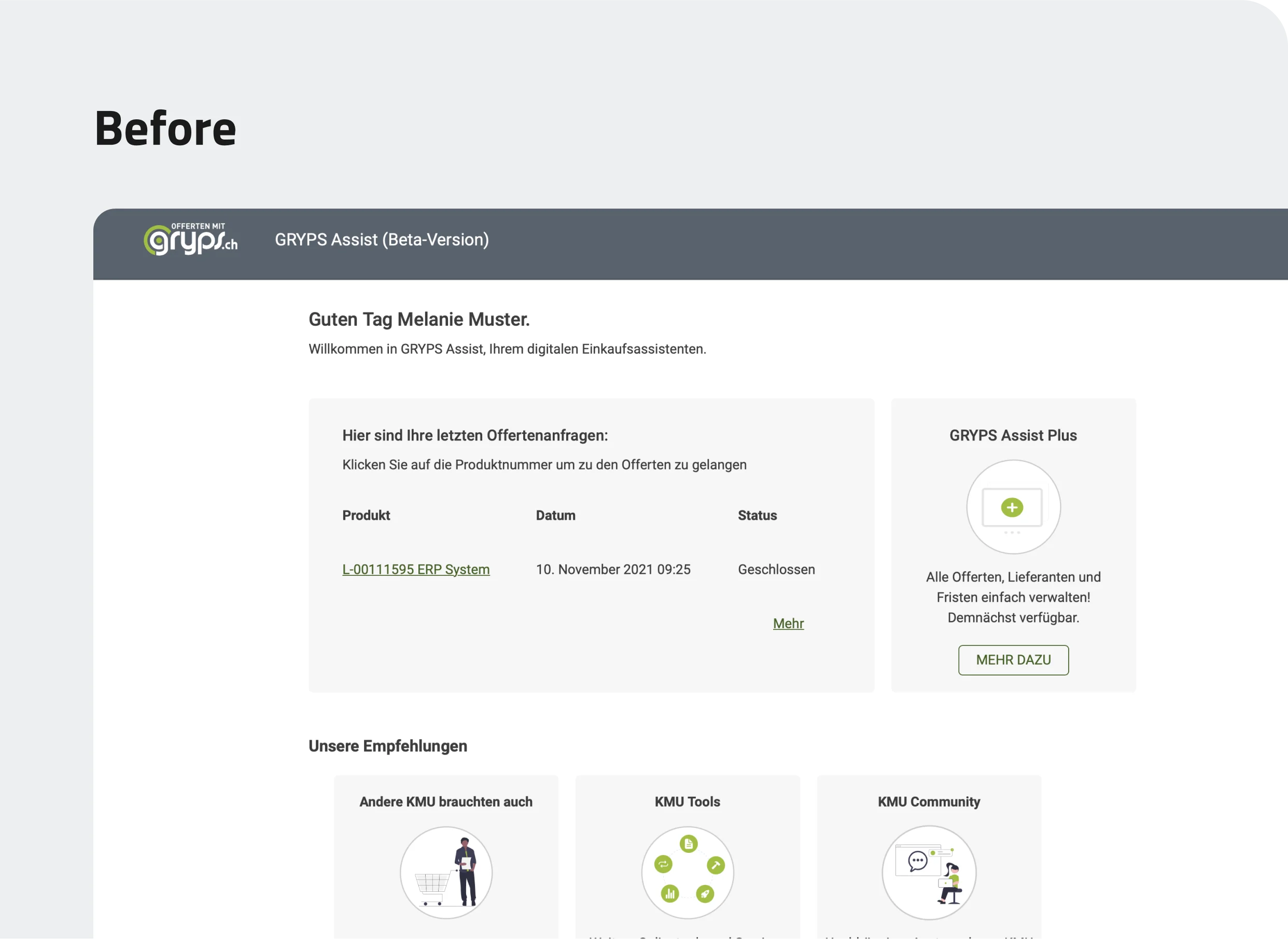Click the GRYPS Assist (Beta-Version) header title
Viewport: 1288px width, 939px height.
382,240
